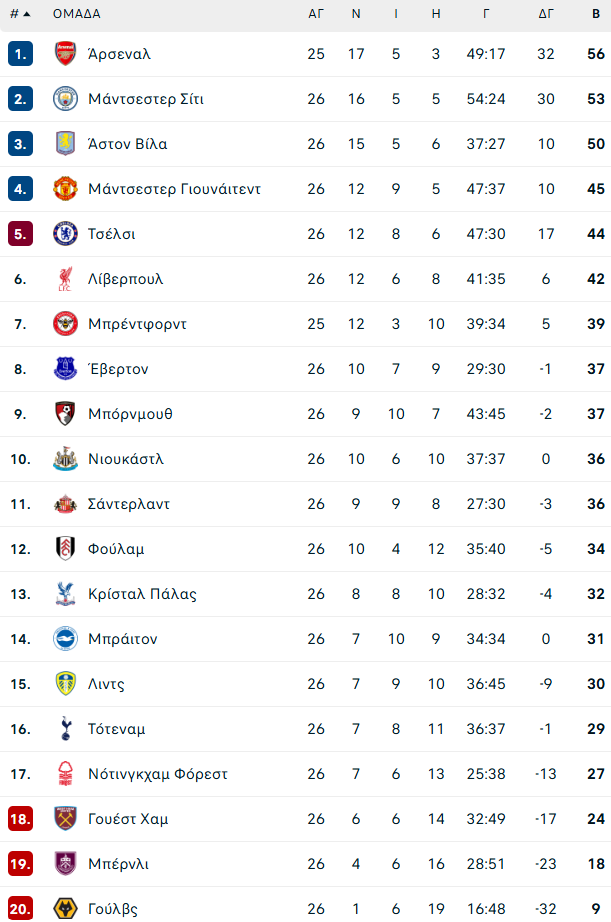Image resolution: width=611 pixels, height=922 pixels.
Task: Sort standings by the Β points header
Action: (596, 14)
